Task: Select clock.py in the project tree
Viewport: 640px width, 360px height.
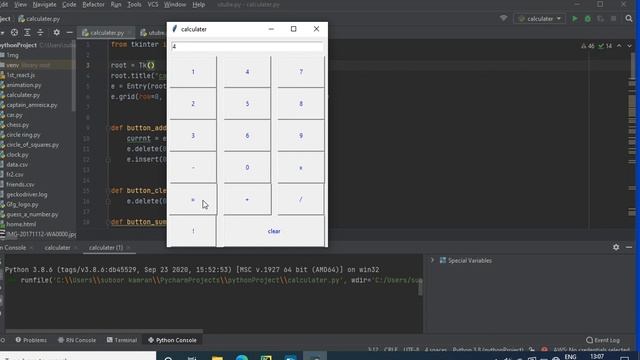Action: click(17, 155)
